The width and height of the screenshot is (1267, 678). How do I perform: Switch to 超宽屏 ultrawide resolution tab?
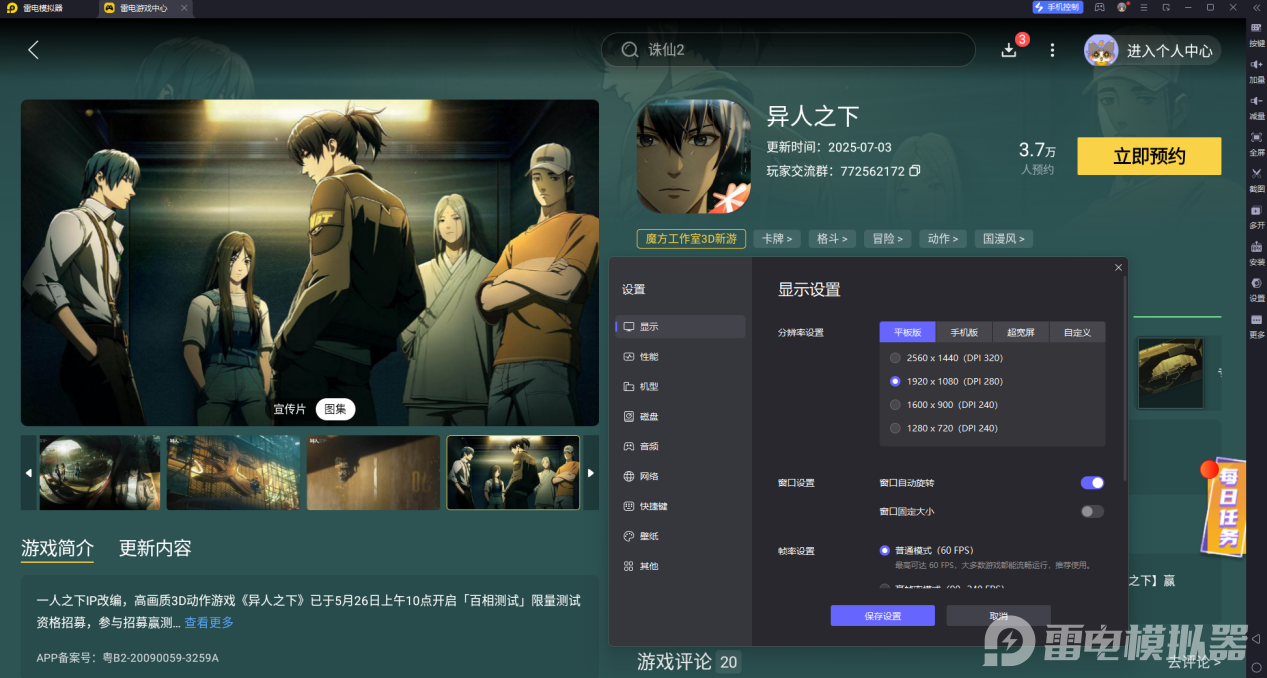[1021, 332]
